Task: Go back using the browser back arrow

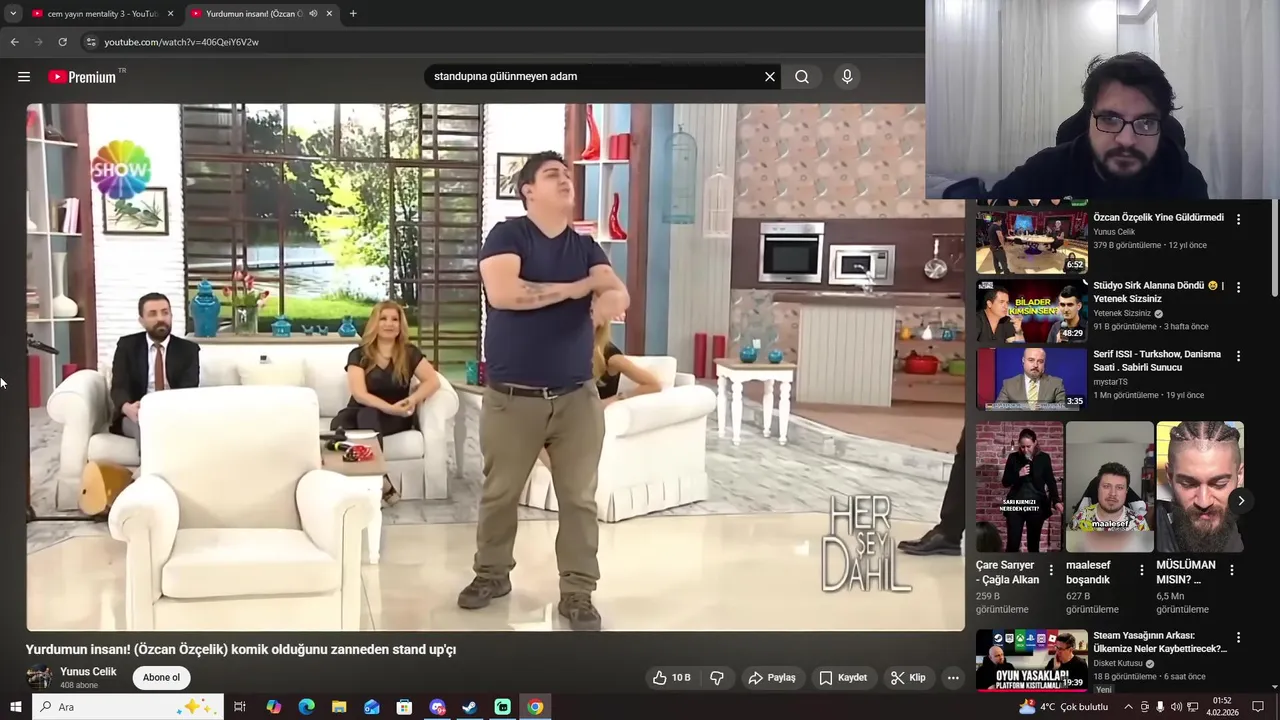Action: 14,42
